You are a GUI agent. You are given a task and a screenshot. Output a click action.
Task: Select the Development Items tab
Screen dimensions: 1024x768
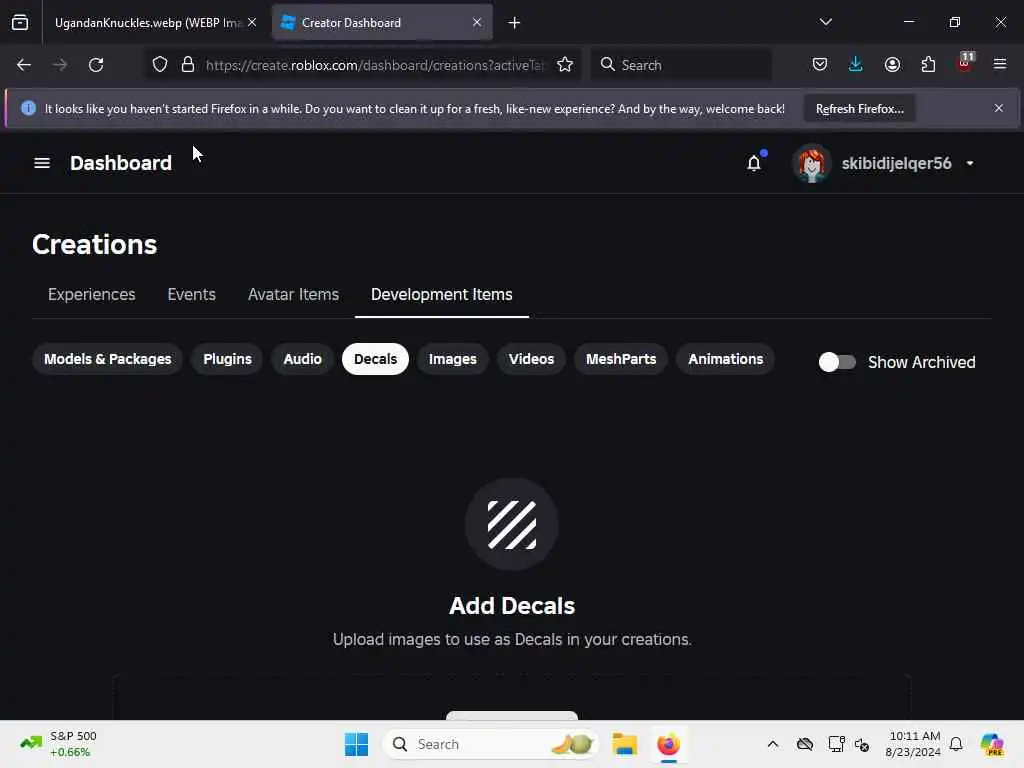(x=441, y=295)
